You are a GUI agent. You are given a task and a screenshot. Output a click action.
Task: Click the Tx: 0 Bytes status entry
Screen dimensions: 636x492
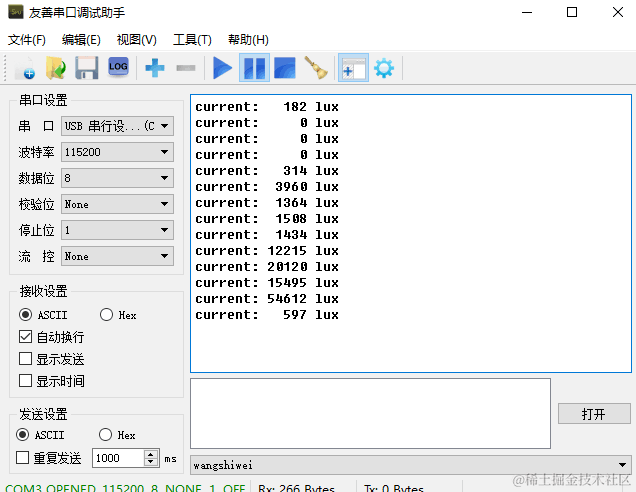(394, 488)
